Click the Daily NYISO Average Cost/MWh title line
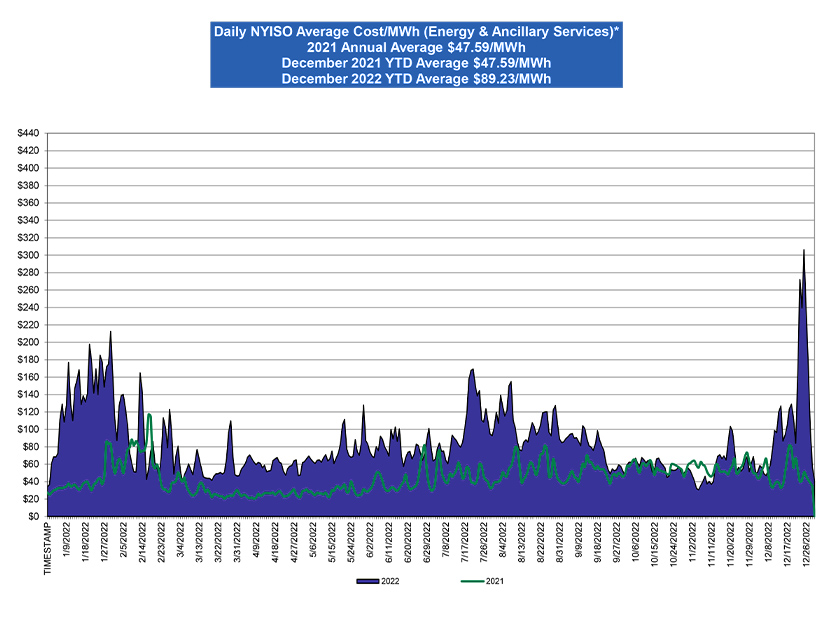The width and height of the screenshot is (826, 620). 416,32
